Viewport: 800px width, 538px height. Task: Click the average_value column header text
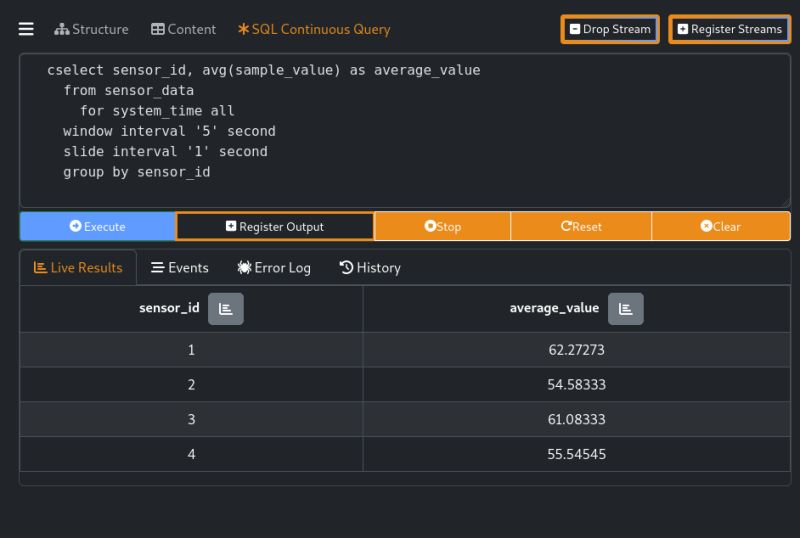coord(554,308)
